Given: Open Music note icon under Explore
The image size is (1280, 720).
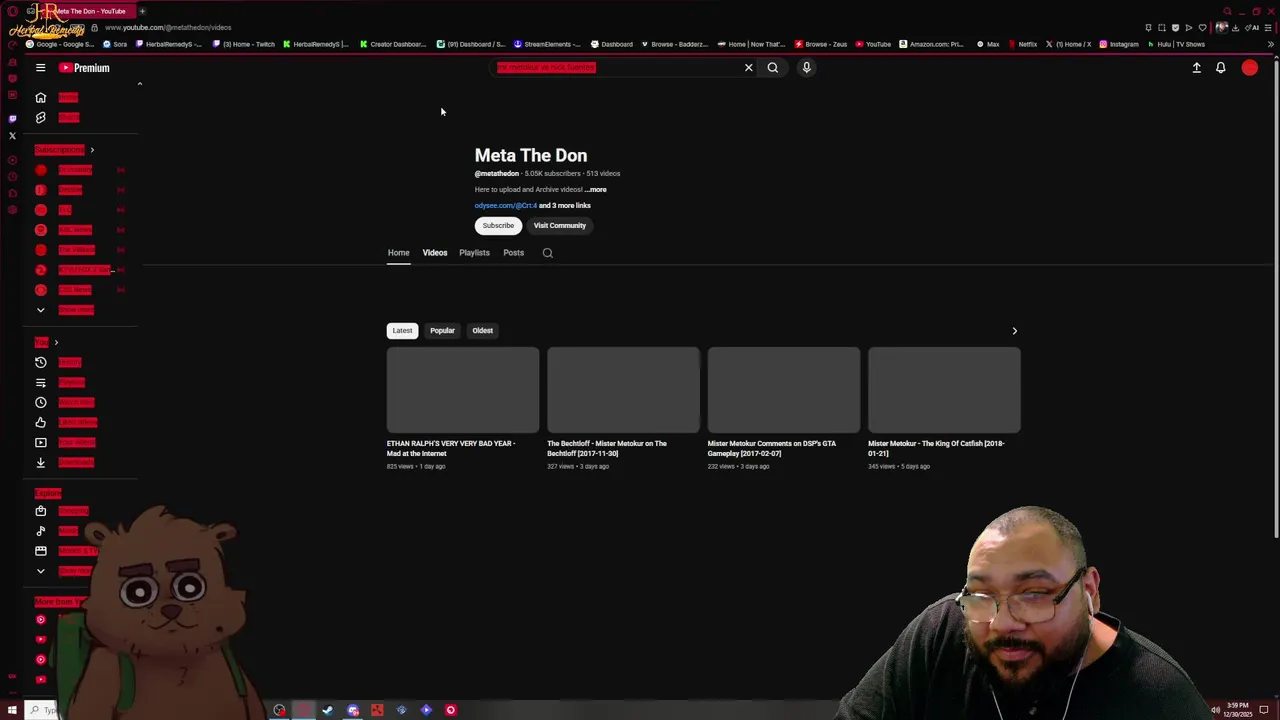Looking at the screenshot, I should [41, 531].
